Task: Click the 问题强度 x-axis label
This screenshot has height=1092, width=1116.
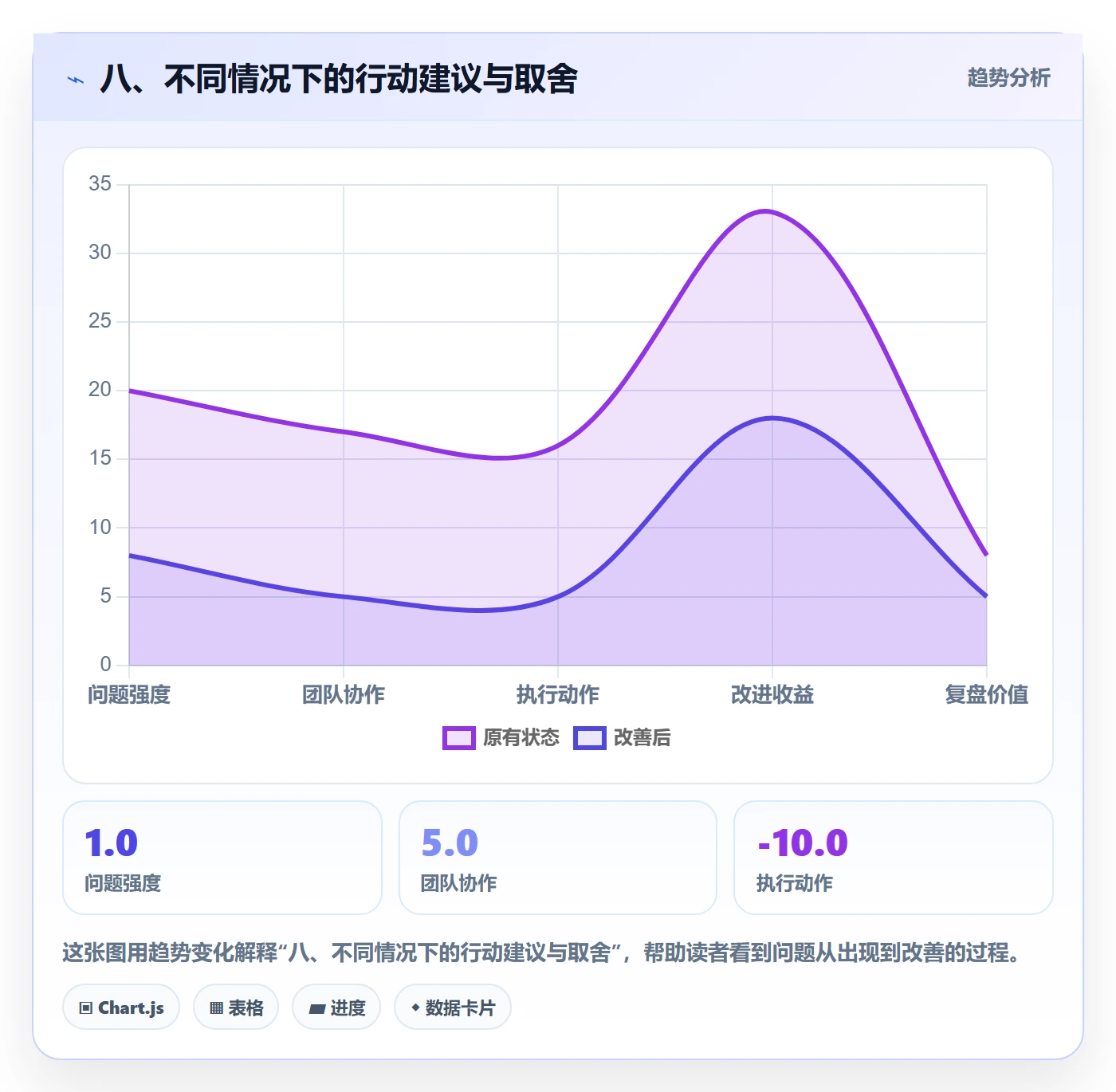Action: click(x=129, y=695)
